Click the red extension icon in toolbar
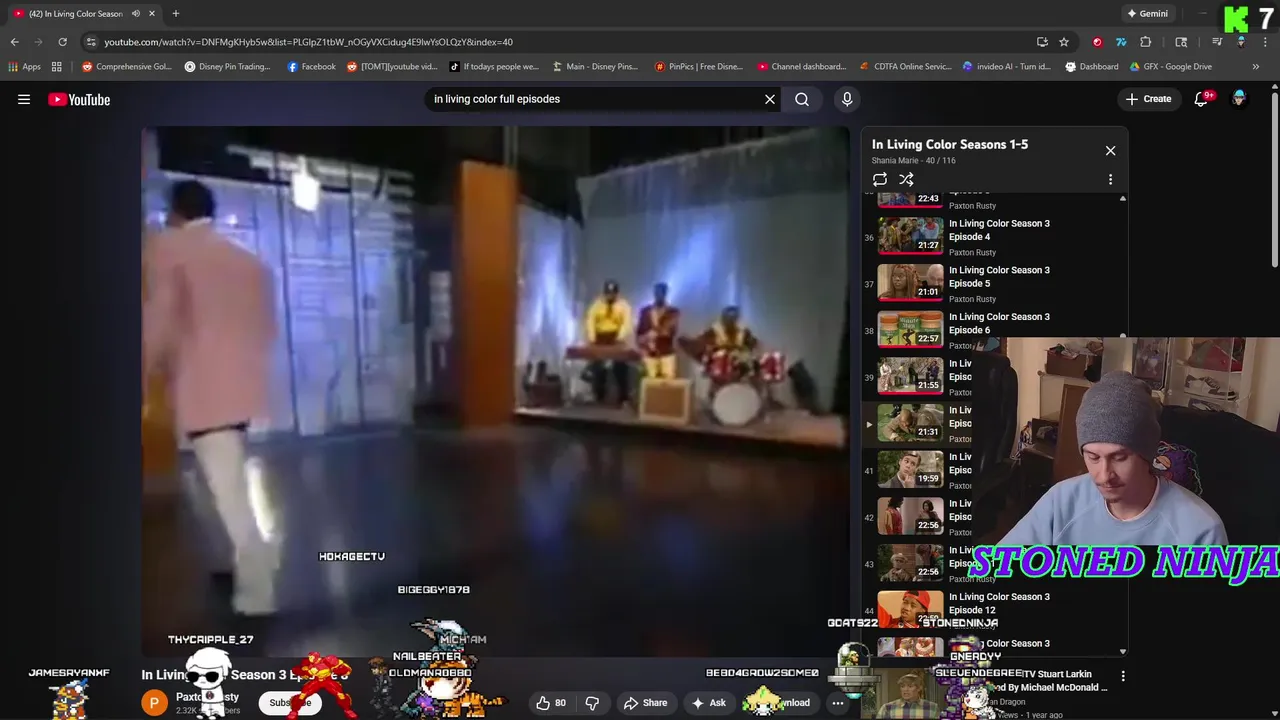 click(x=1098, y=42)
